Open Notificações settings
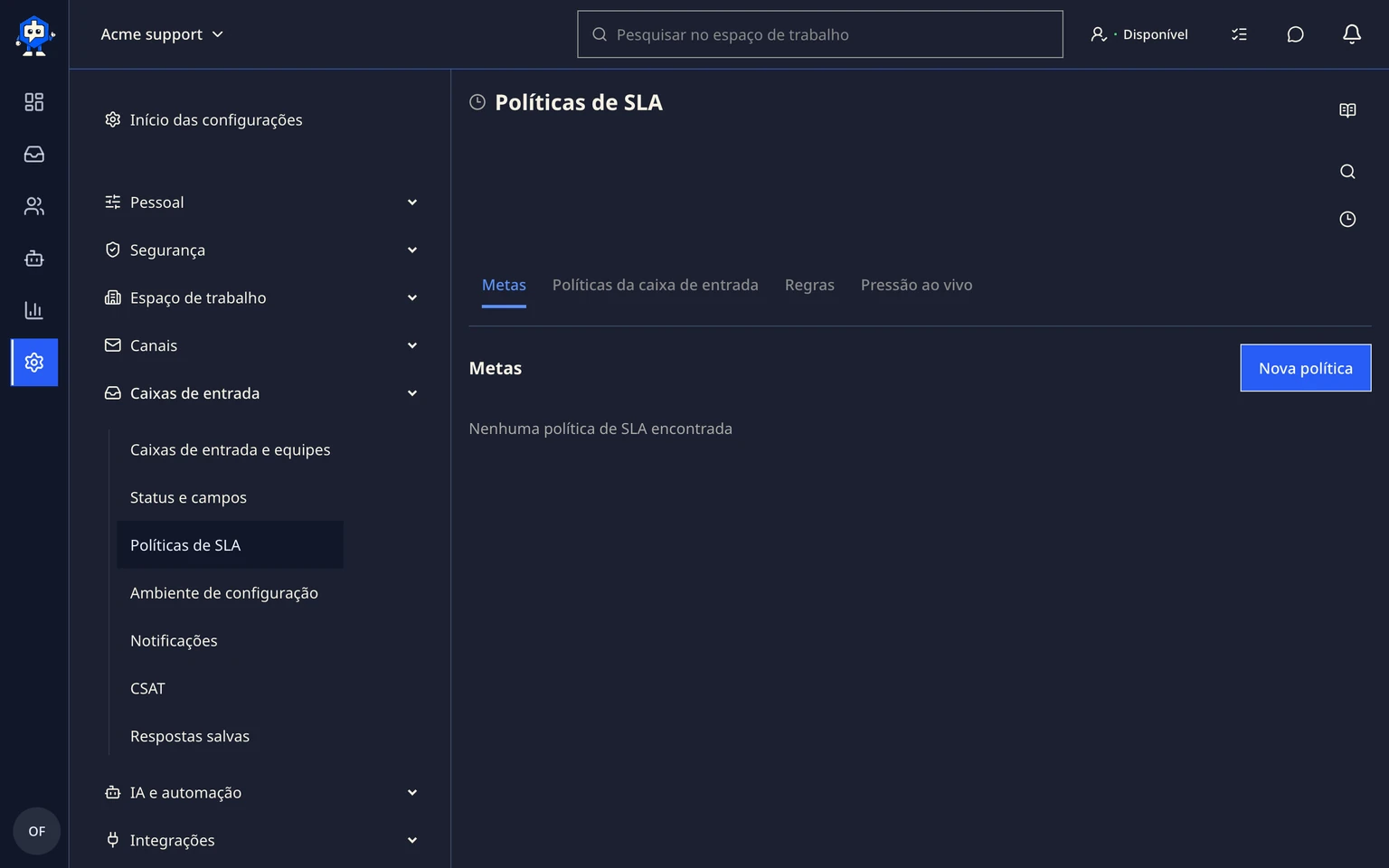Screen dimensions: 1389x868 click(230, 641)
